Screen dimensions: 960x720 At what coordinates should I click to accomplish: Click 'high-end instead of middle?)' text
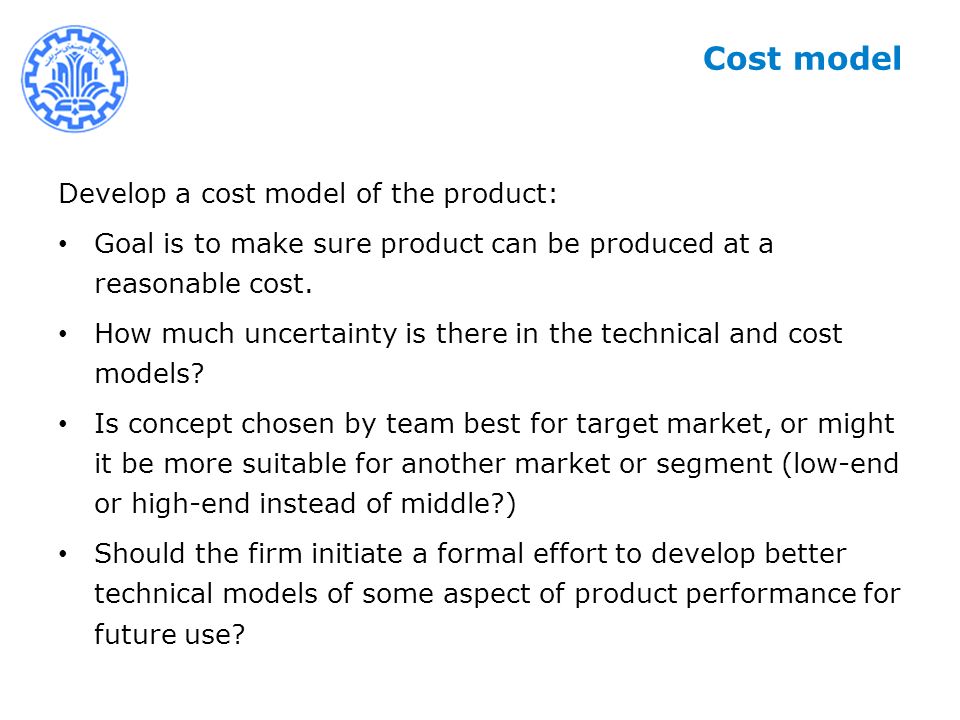click(324, 504)
